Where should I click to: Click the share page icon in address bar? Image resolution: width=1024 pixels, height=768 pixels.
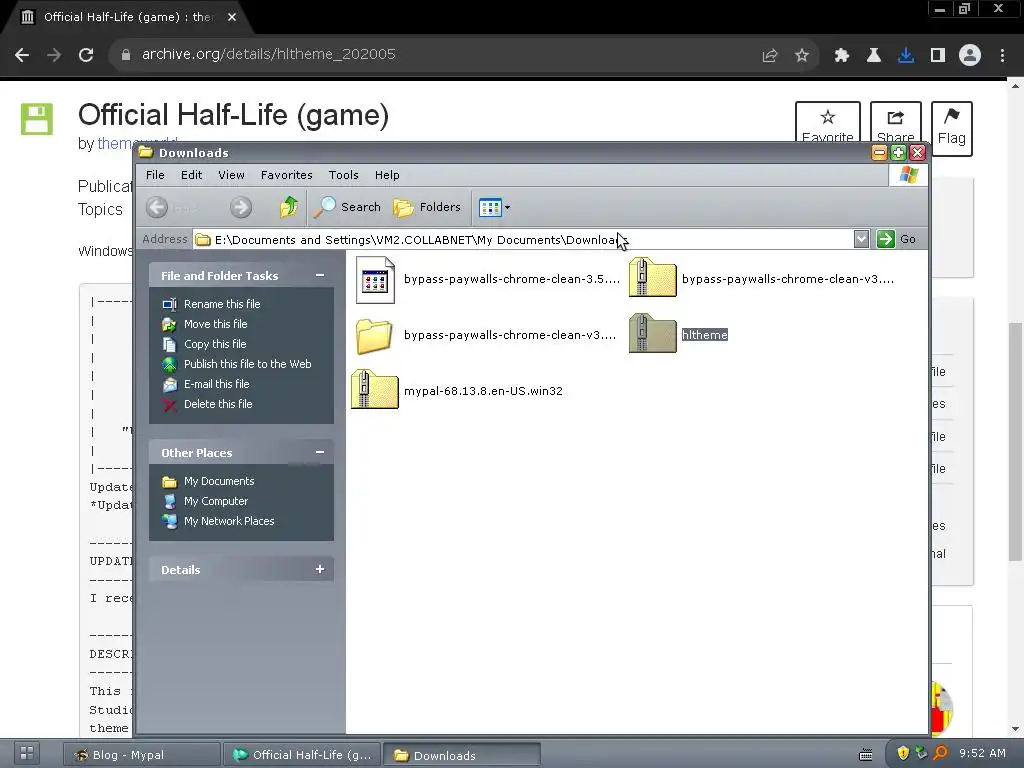[x=770, y=56]
